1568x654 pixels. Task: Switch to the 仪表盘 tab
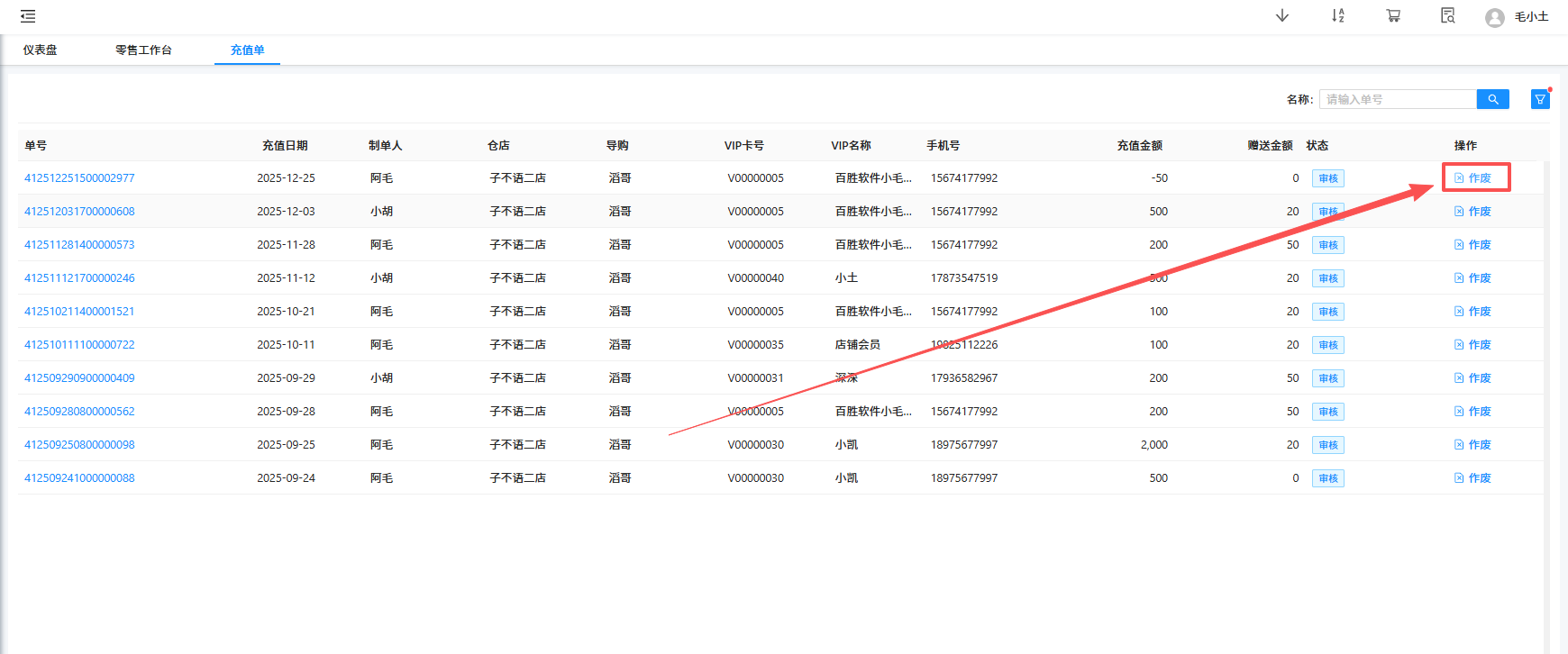point(41,50)
